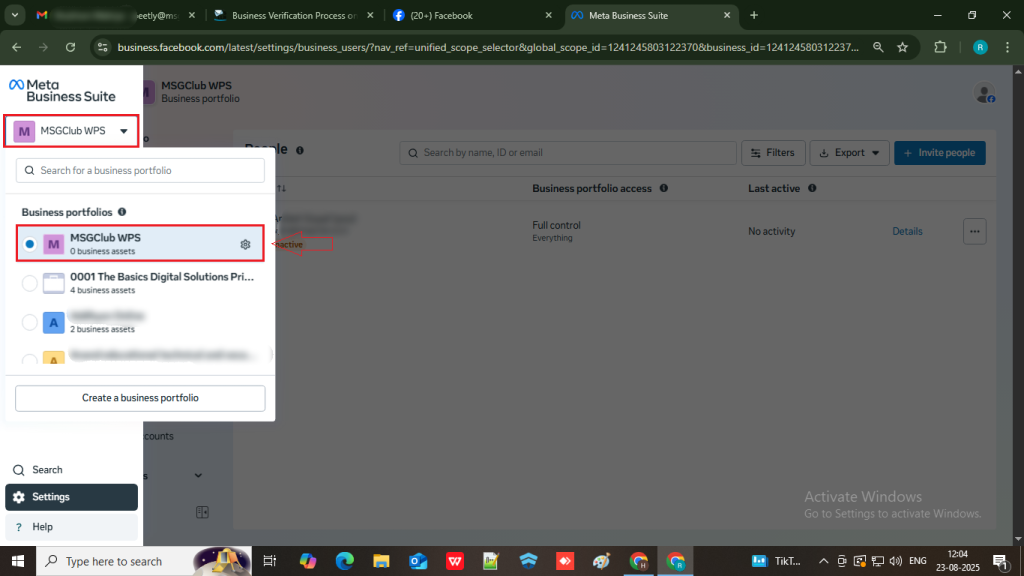This screenshot has width=1024, height=576.
Task: Click the three-dot more options button
Action: [x=975, y=231]
